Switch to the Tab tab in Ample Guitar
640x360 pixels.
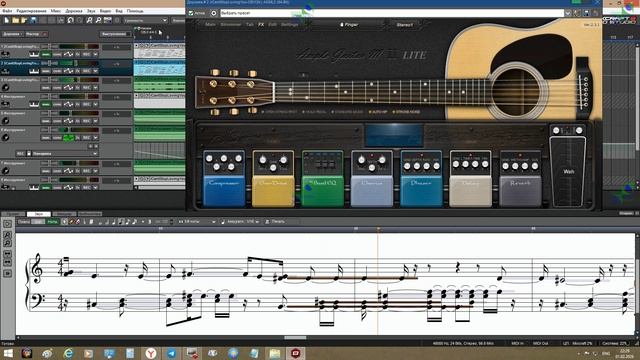pos(249,24)
